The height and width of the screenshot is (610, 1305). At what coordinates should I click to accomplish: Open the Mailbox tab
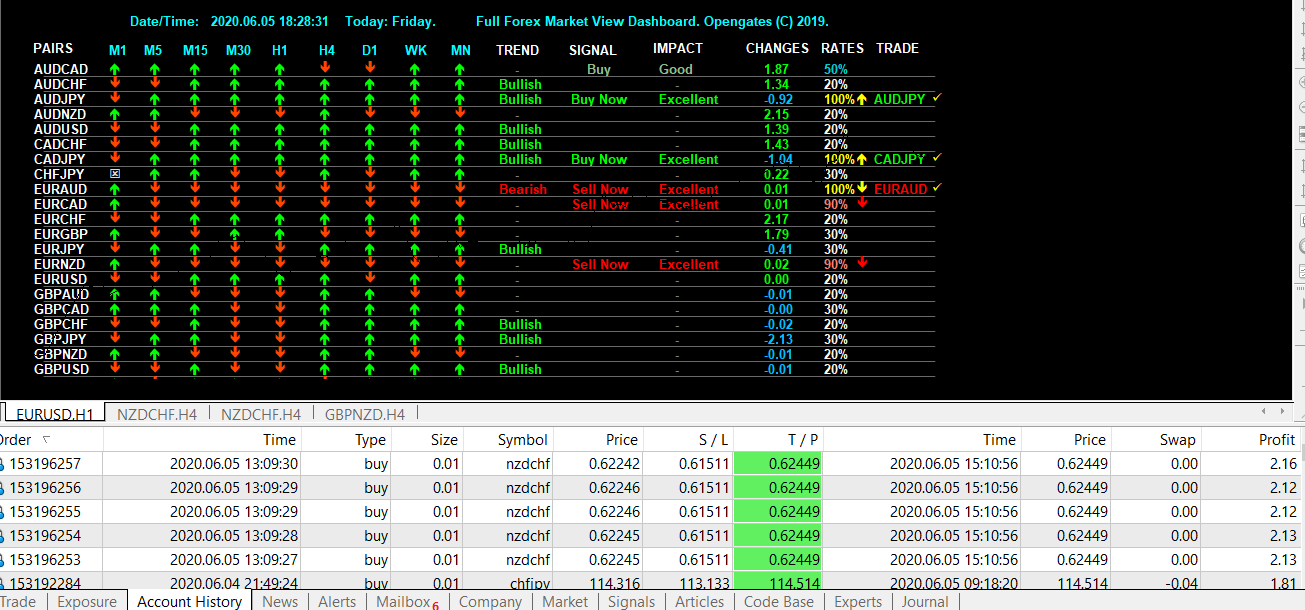coord(407,602)
